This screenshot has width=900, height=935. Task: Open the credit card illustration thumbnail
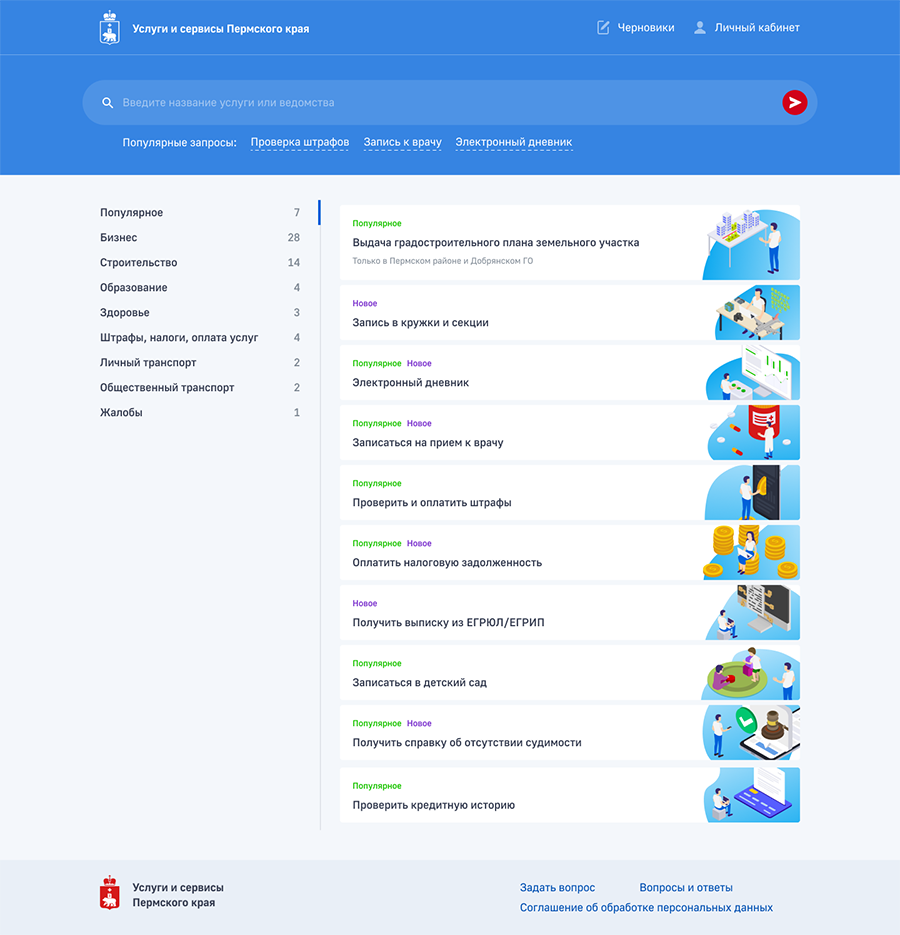click(x=751, y=795)
